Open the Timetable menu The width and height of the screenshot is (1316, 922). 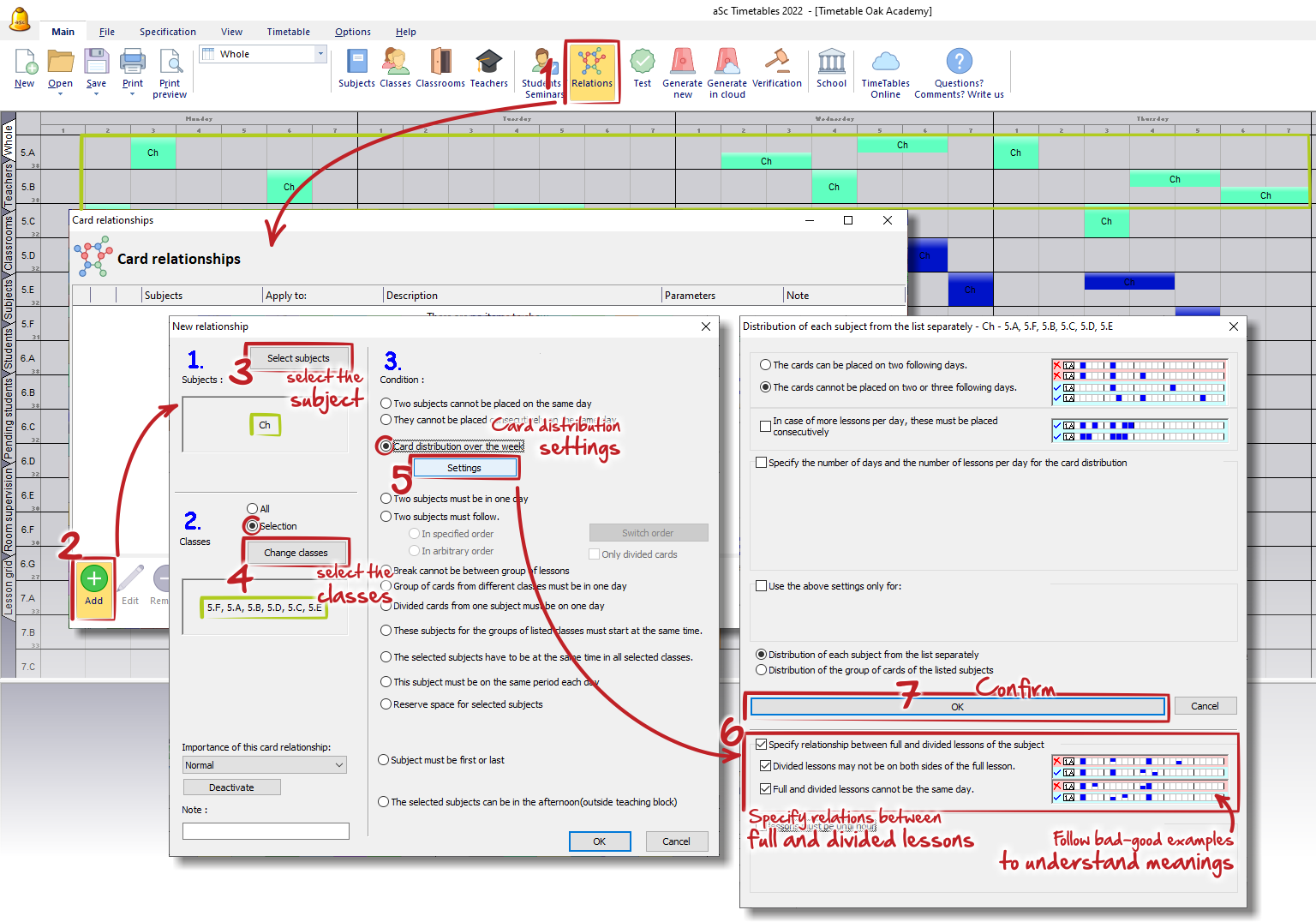(288, 32)
